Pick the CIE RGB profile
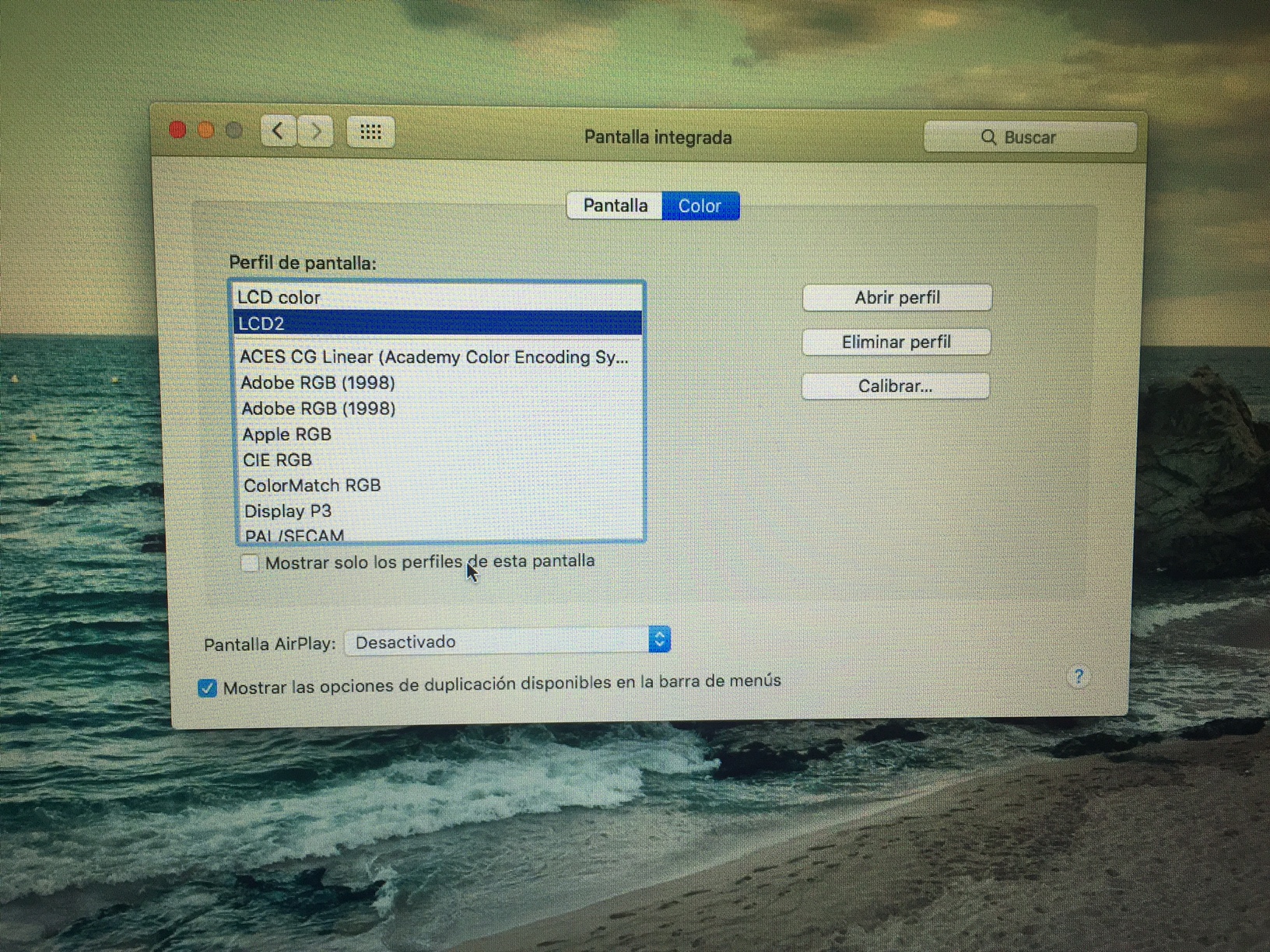This screenshot has width=1270, height=952. tap(440, 460)
